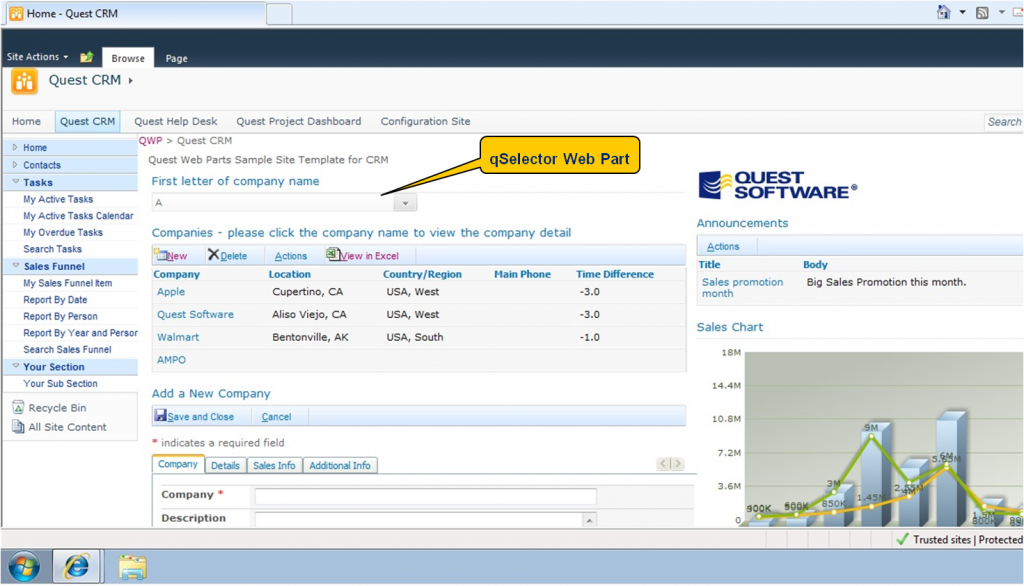Switch to the Additional Info form tab
Screen dimensions: 1024x586
tap(340, 465)
